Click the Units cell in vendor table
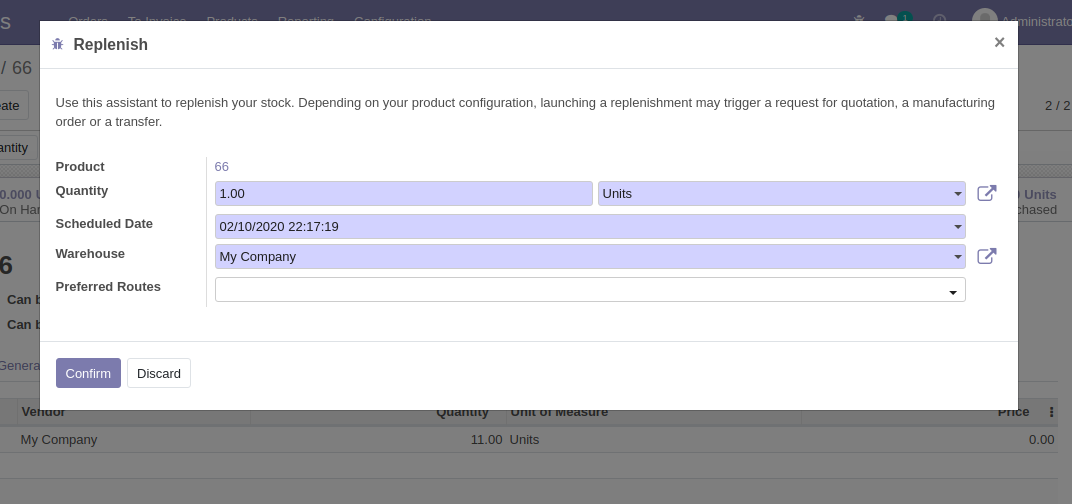Image resolution: width=1072 pixels, height=504 pixels. tap(524, 440)
